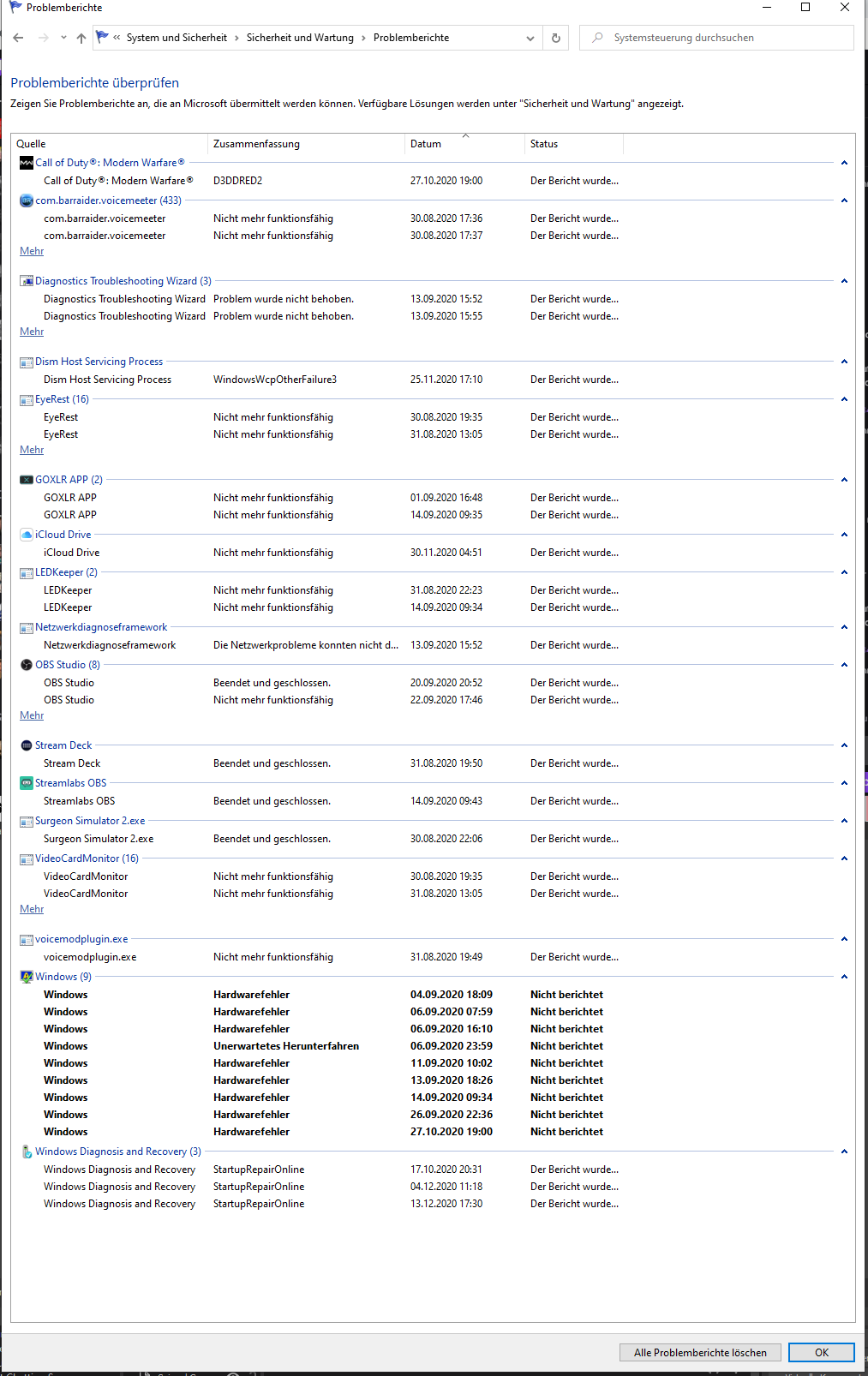Viewport: 868px width, 1376px height.
Task: Click the Netzwerkdiagnoseframework group icon
Action: [x=27, y=627]
